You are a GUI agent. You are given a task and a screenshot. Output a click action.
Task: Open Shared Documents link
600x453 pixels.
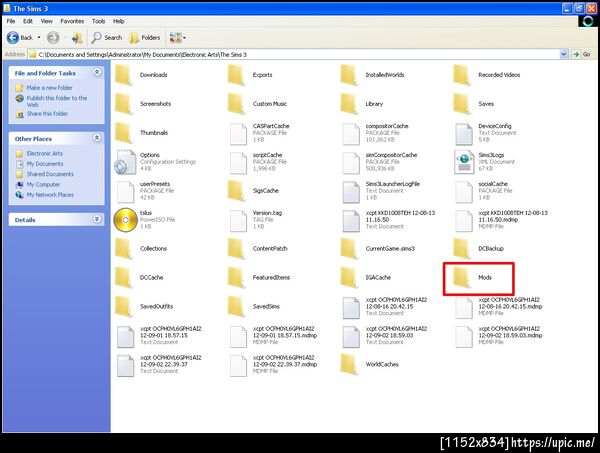pos(45,174)
